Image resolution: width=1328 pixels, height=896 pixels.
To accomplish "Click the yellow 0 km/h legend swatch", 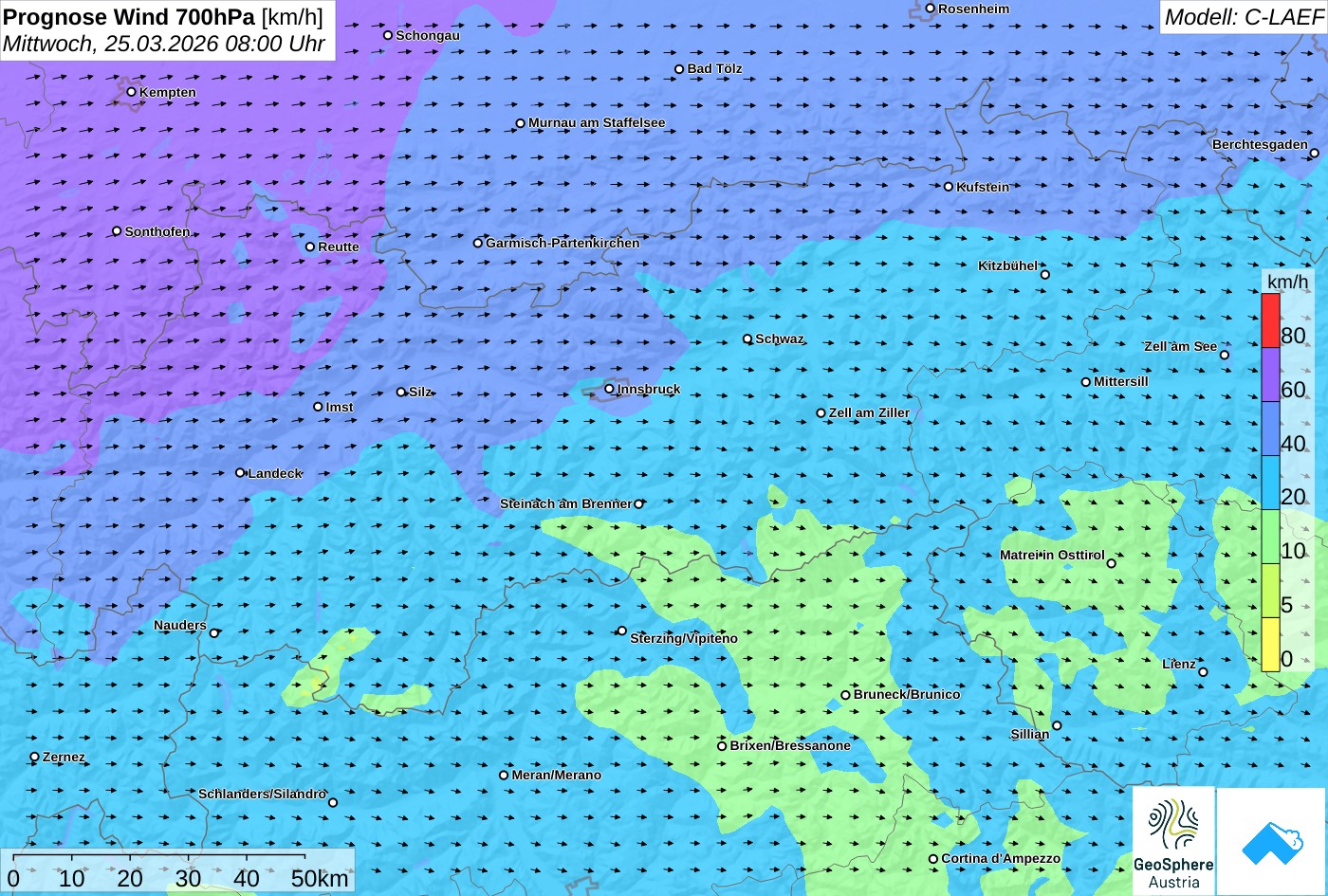I will point(1270,645).
